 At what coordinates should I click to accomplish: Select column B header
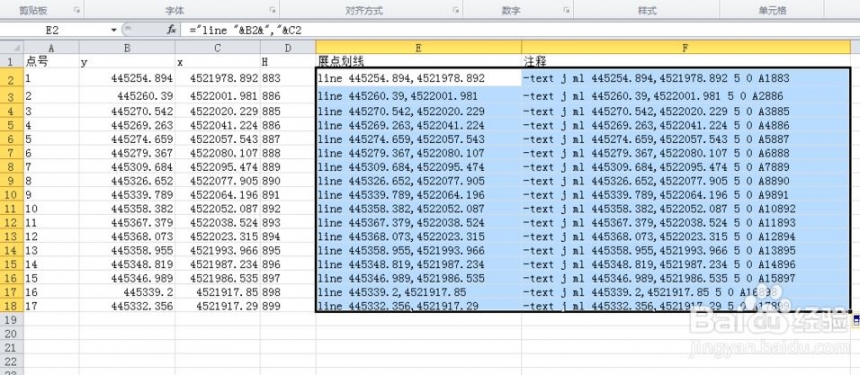(x=127, y=47)
